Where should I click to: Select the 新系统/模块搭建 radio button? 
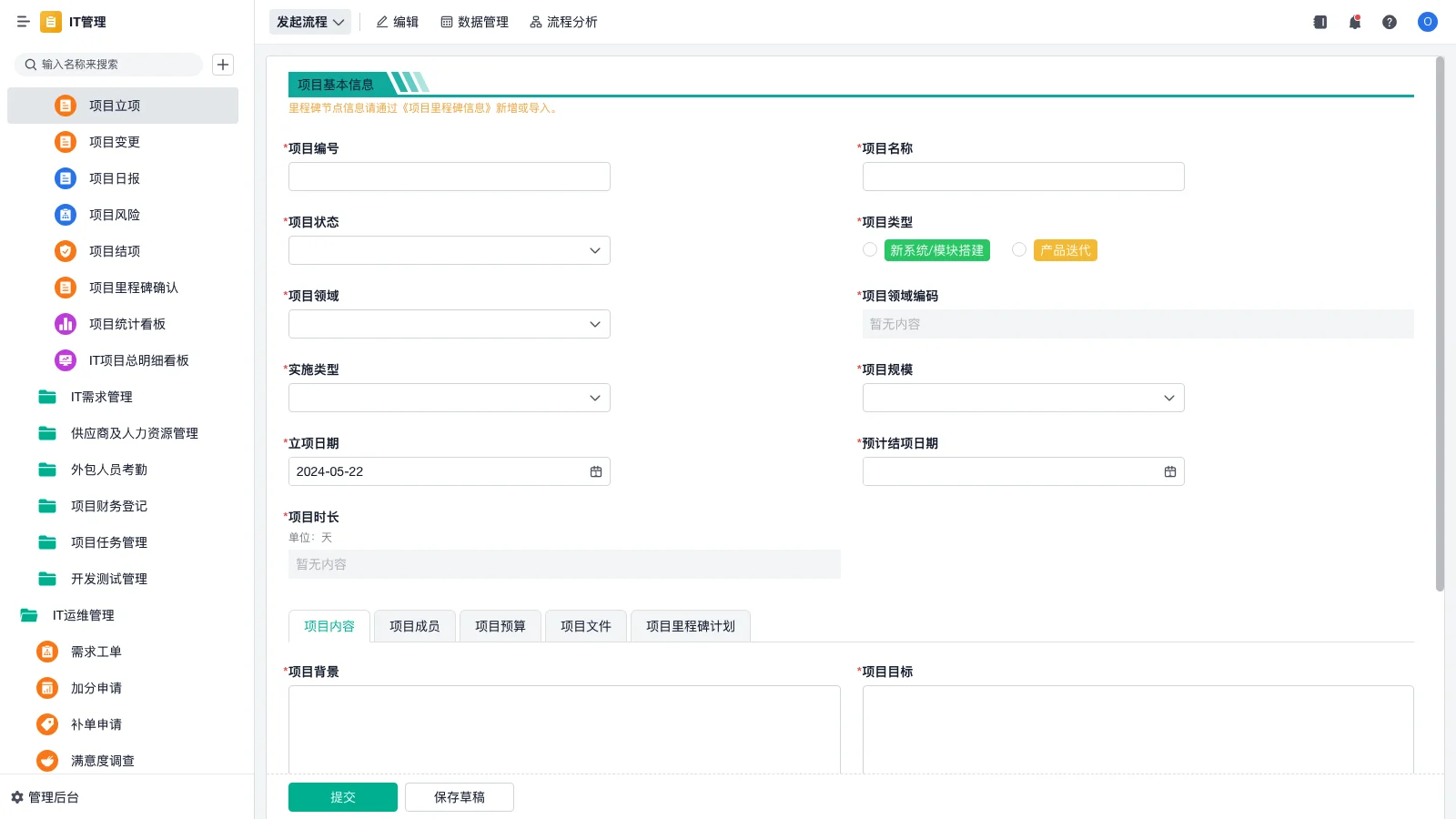click(x=870, y=249)
